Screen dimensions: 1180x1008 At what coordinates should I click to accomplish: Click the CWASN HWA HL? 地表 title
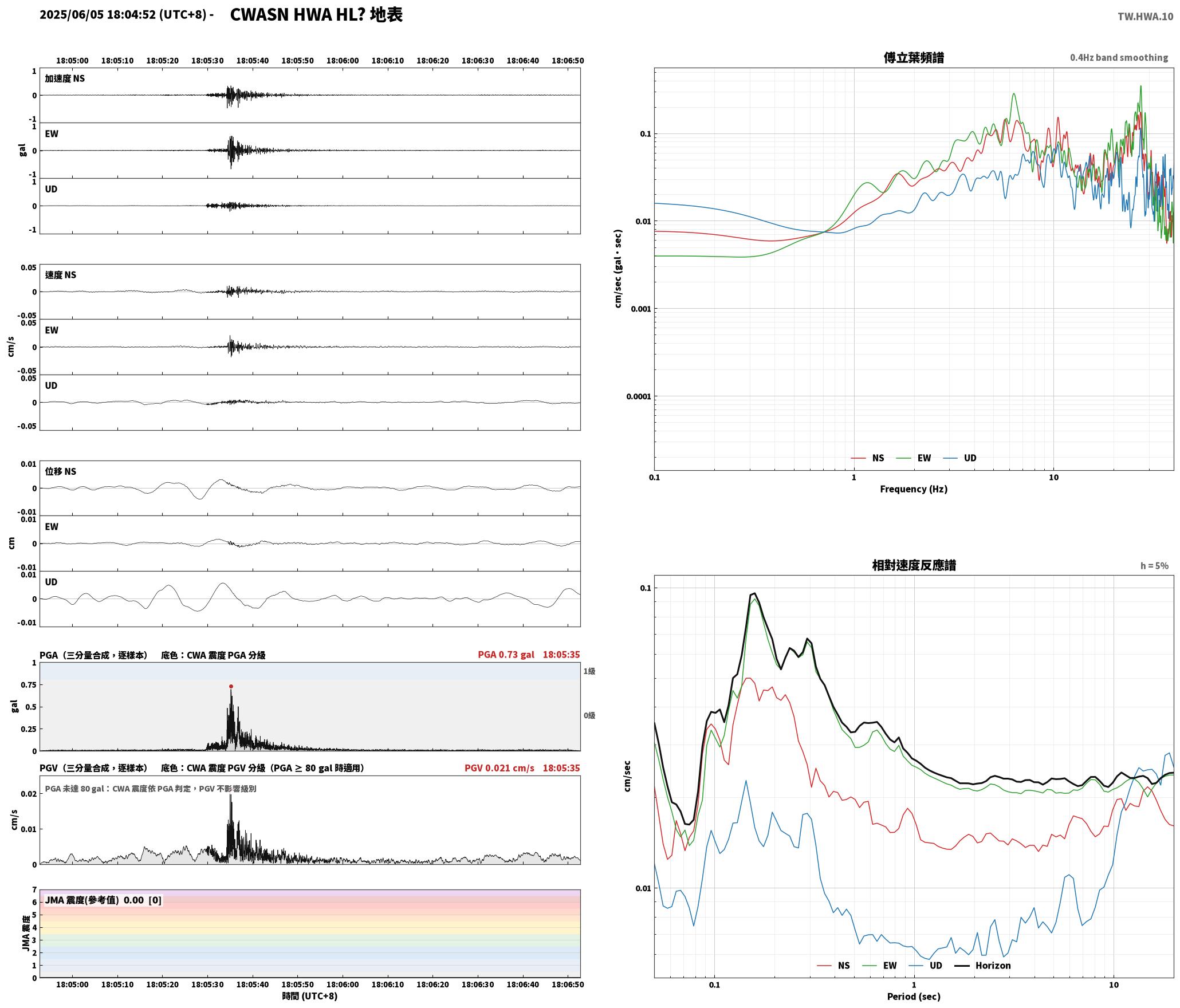[x=316, y=15]
